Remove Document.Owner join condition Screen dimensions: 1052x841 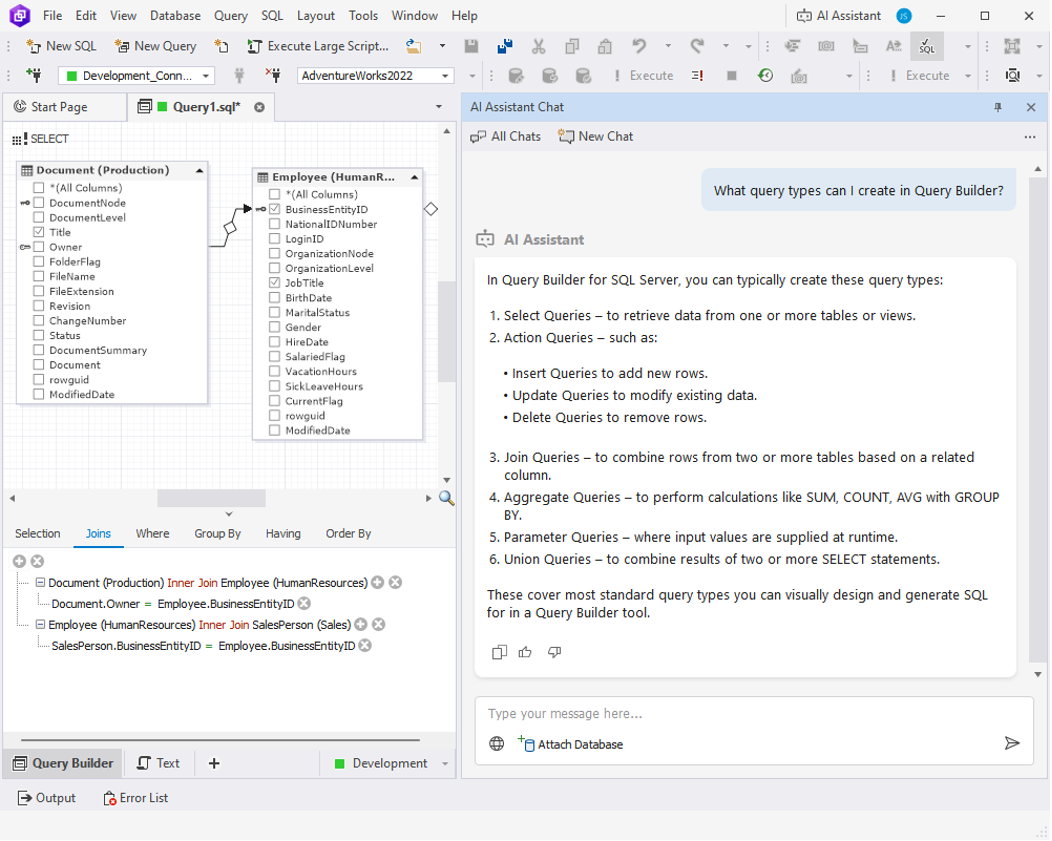point(304,604)
